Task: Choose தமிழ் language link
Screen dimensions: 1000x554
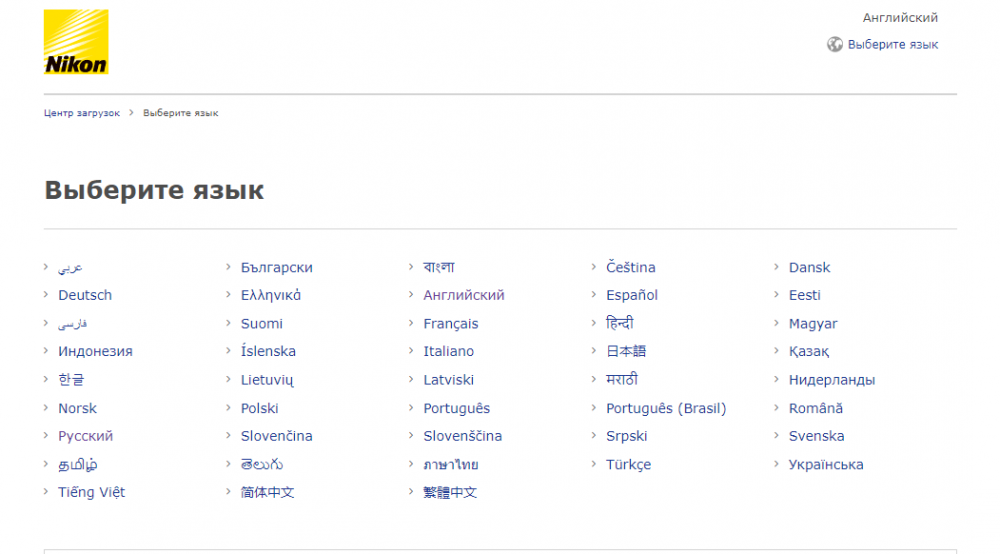Action: click(78, 465)
